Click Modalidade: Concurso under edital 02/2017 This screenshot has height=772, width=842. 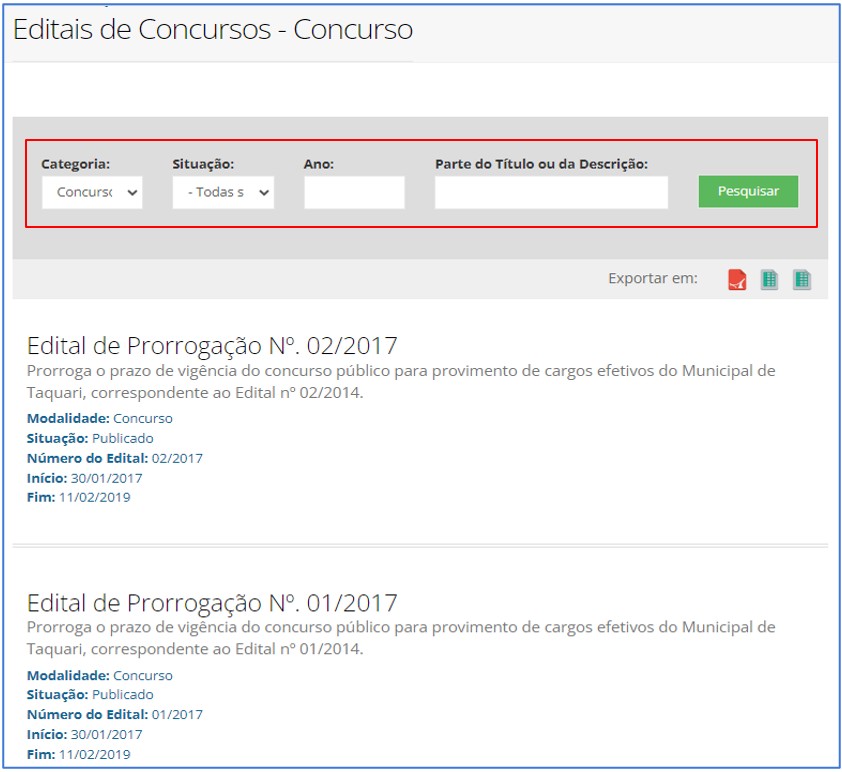pos(100,418)
